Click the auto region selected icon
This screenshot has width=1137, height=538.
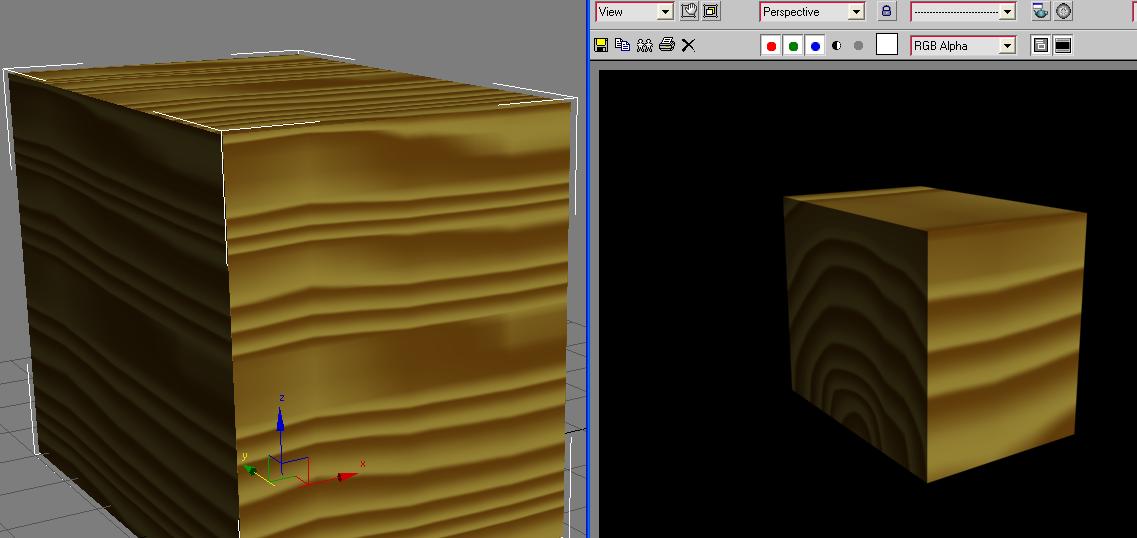pos(711,11)
